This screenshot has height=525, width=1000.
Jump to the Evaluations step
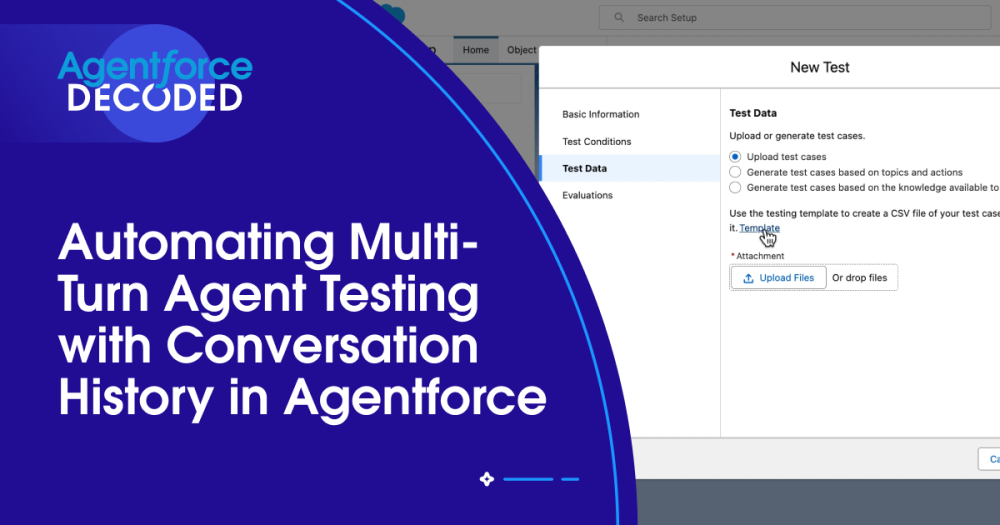587,195
